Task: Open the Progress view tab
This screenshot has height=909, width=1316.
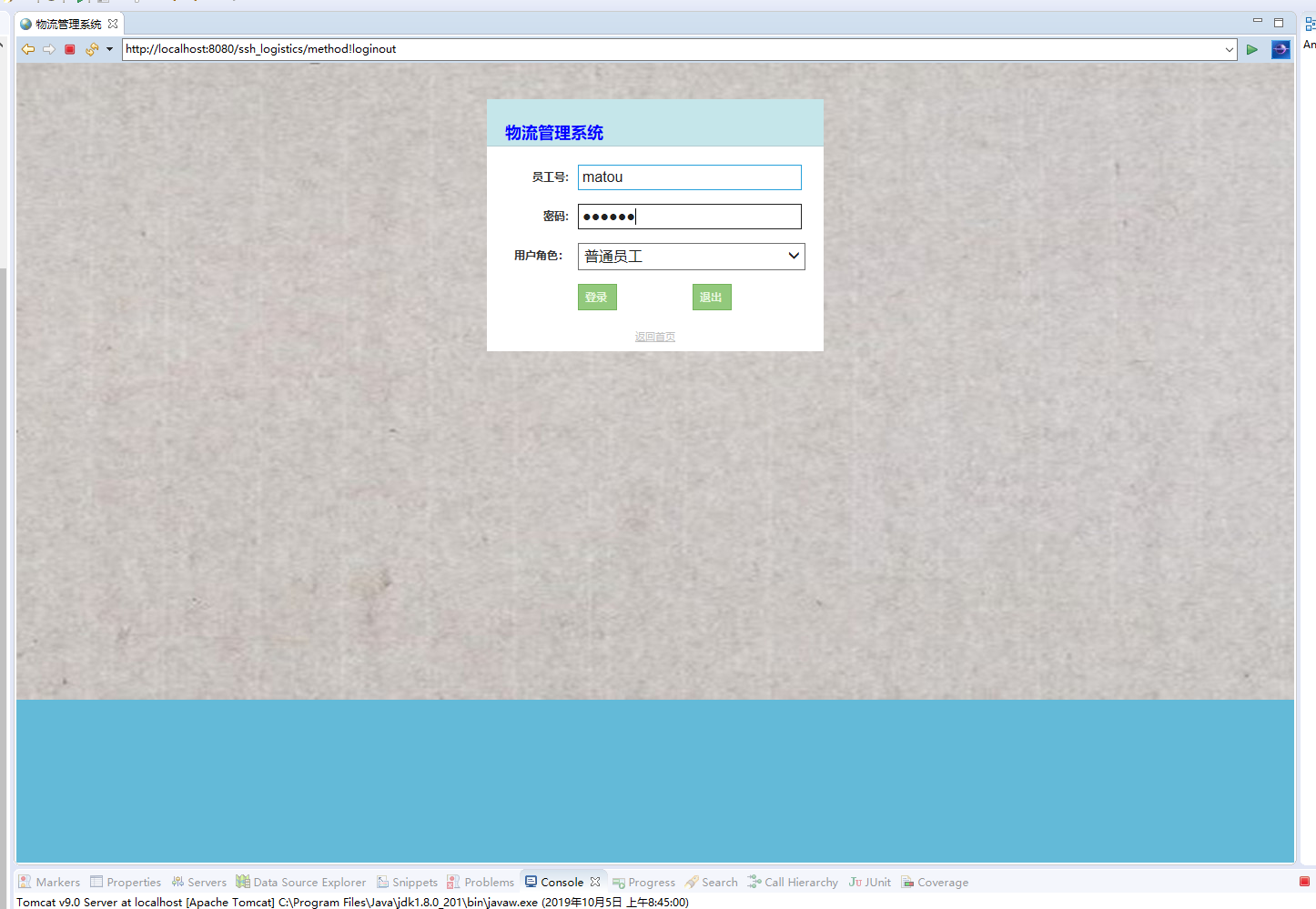Action: (x=643, y=882)
